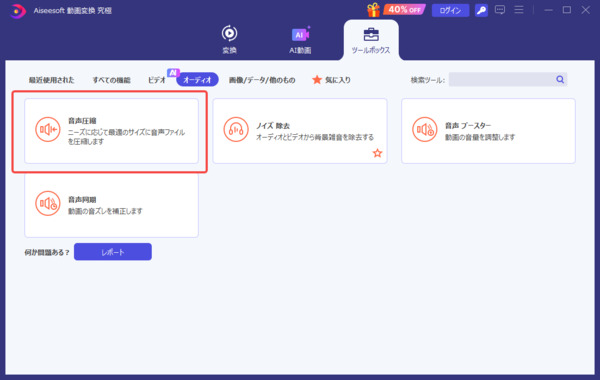Open 画像/データ/他のもの category

click(262, 80)
